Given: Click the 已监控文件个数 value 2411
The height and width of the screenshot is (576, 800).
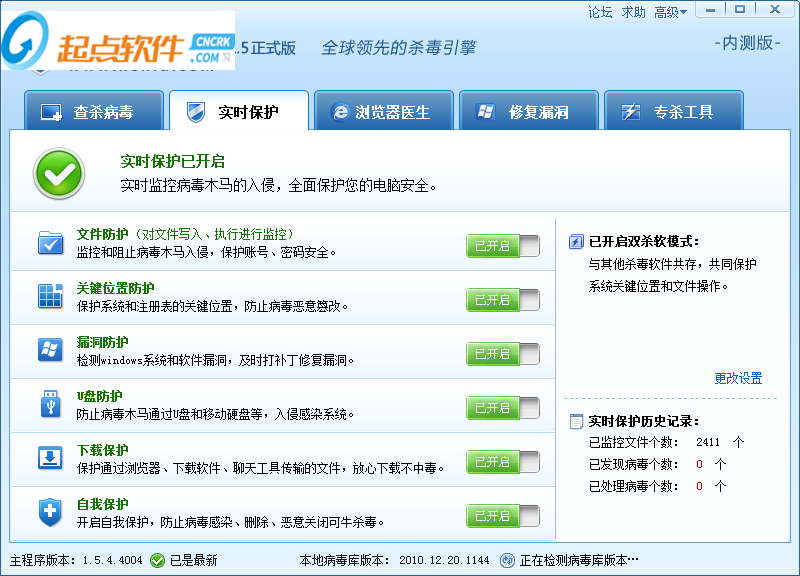Looking at the screenshot, I should coord(708,442).
